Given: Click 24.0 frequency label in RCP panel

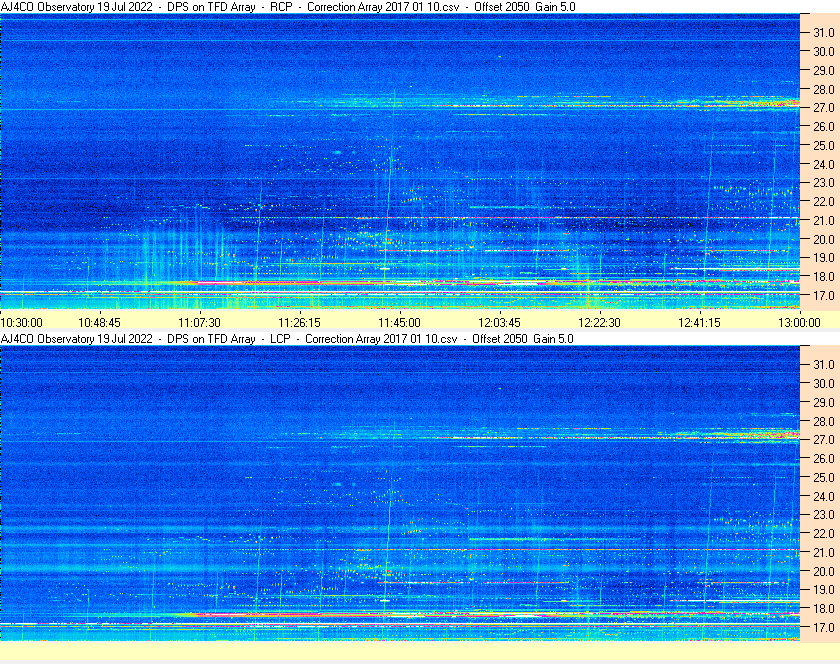Looking at the screenshot, I should 823,165.
